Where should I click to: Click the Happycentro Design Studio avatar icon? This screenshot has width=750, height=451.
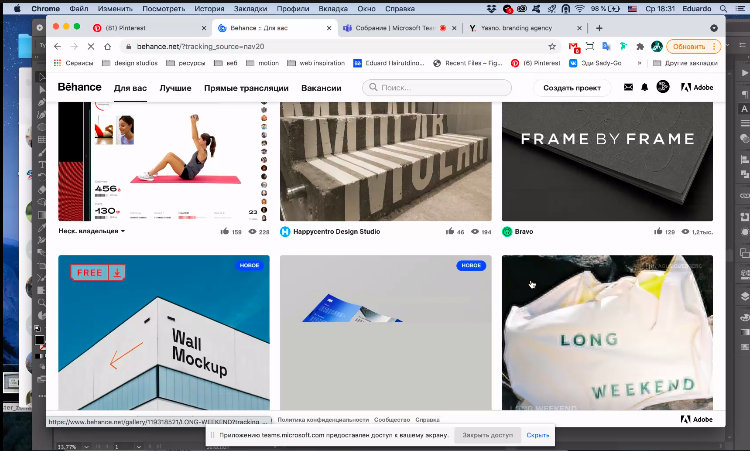pos(285,231)
